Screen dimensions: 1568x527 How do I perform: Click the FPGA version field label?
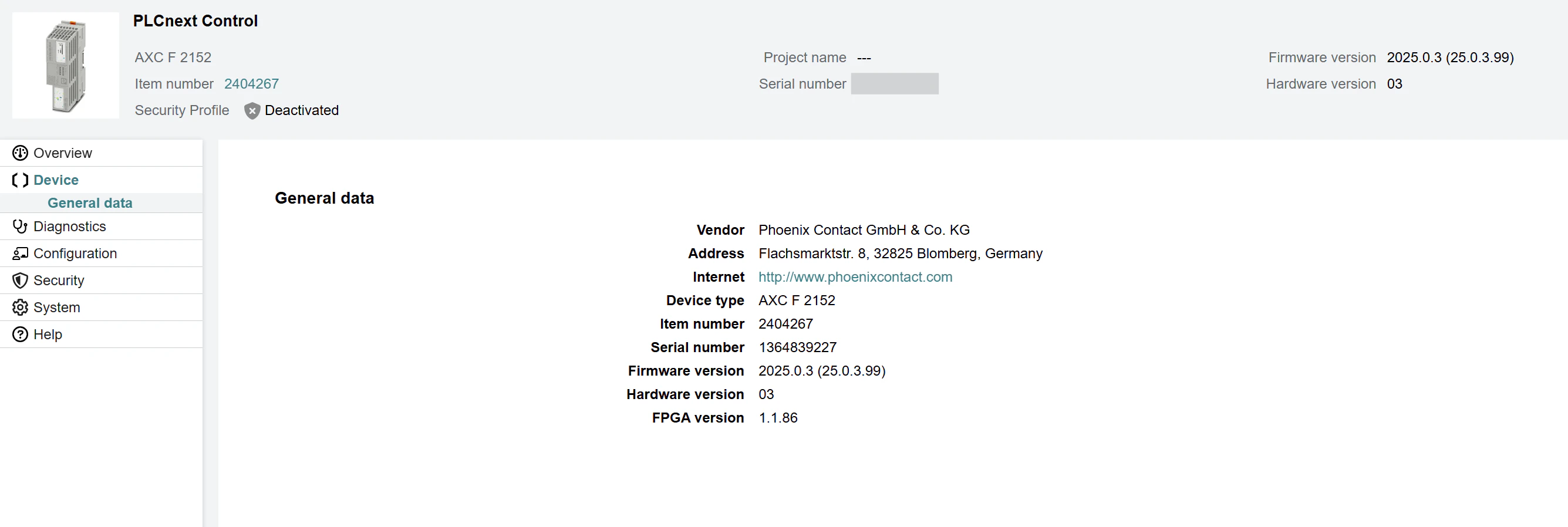[697, 418]
